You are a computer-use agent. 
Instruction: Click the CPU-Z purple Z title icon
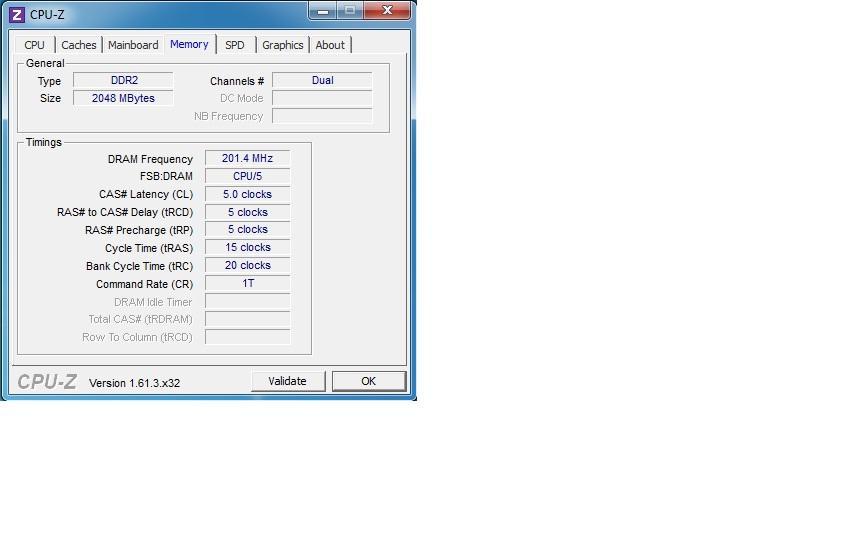click(17, 15)
